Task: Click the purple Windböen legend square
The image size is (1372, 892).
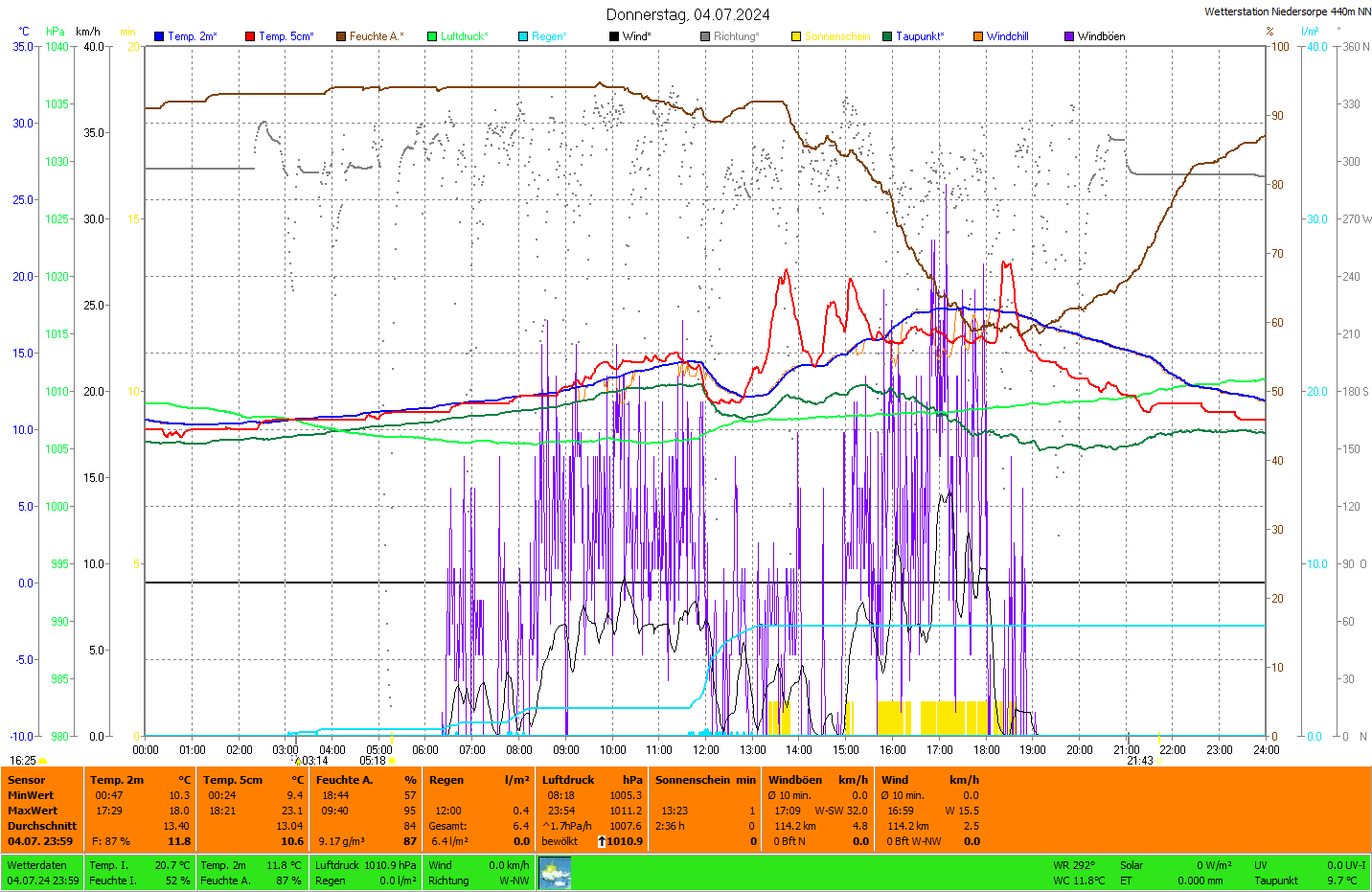Action: click(x=1069, y=36)
